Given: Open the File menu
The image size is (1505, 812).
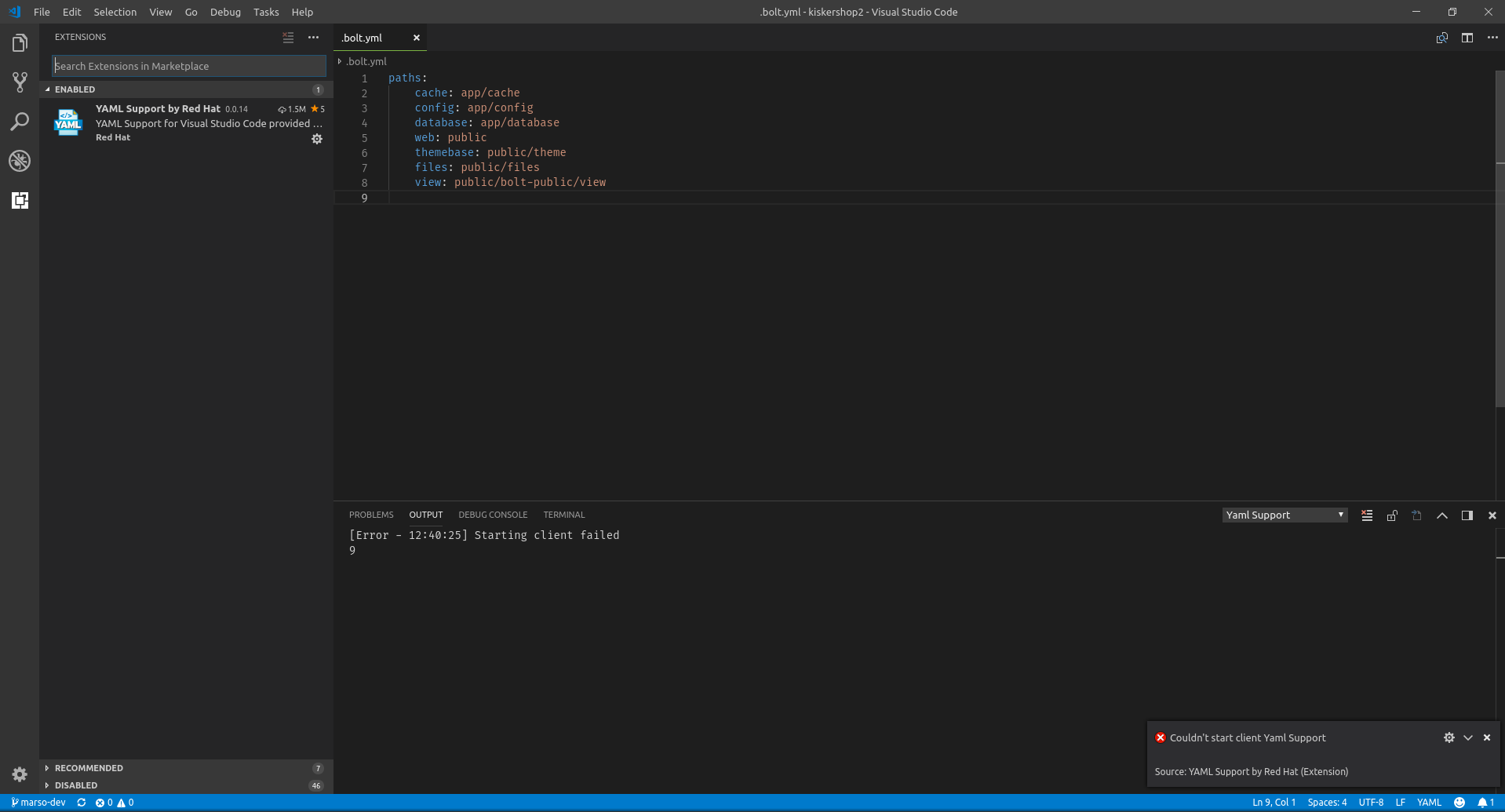Looking at the screenshot, I should pyautogui.click(x=42, y=12).
